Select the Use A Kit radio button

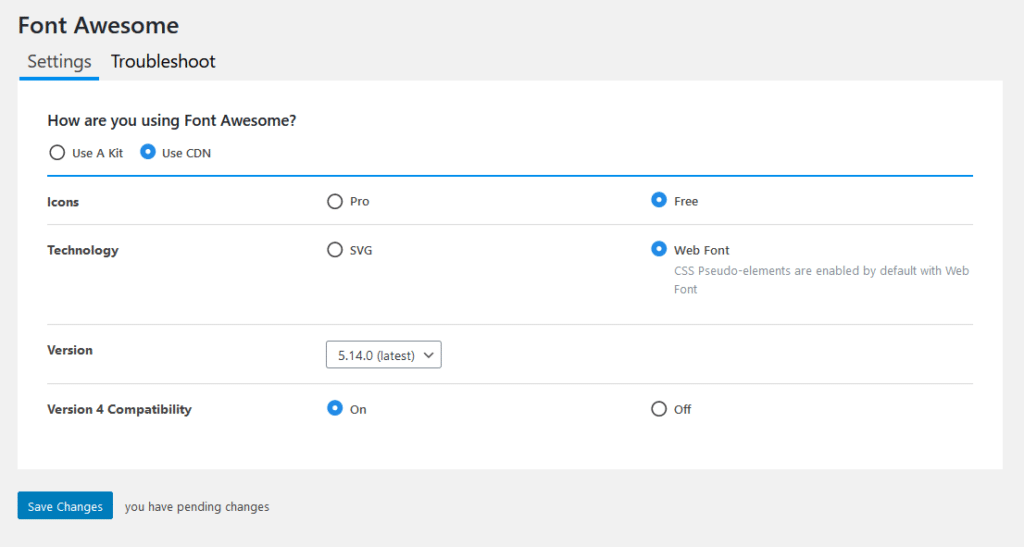coord(57,153)
